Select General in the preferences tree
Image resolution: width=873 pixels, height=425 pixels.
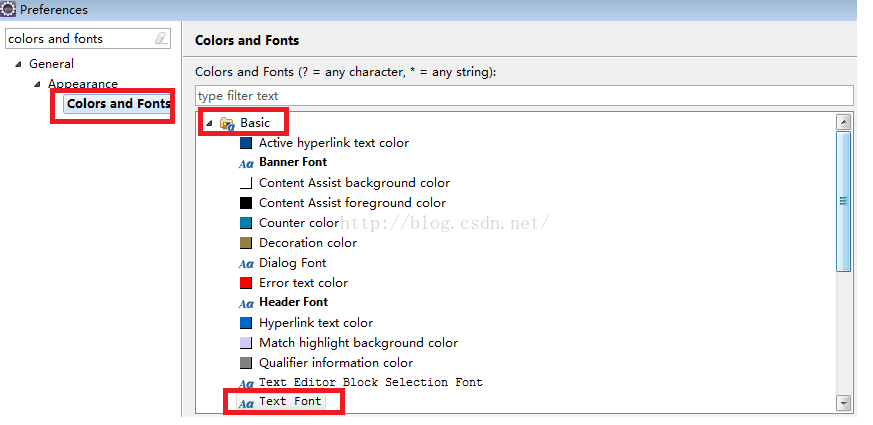51,64
